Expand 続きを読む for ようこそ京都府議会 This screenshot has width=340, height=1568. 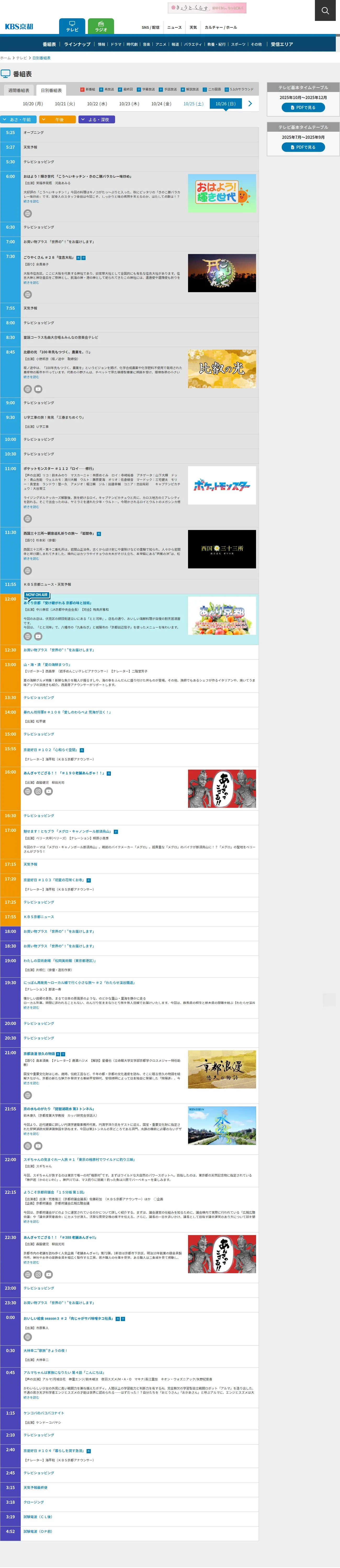tap(31, 1222)
